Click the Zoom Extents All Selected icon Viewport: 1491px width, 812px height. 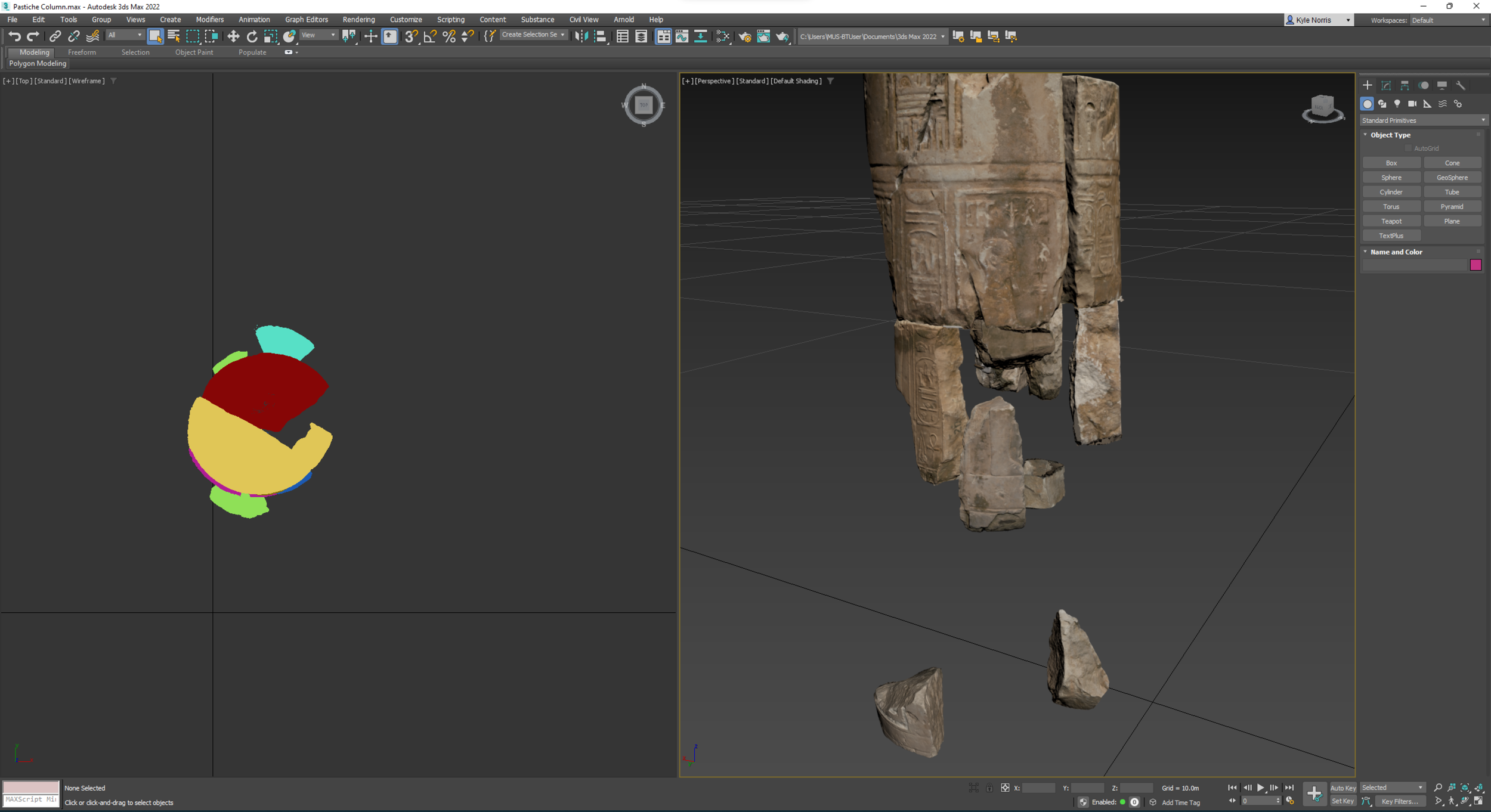[x=1478, y=788]
